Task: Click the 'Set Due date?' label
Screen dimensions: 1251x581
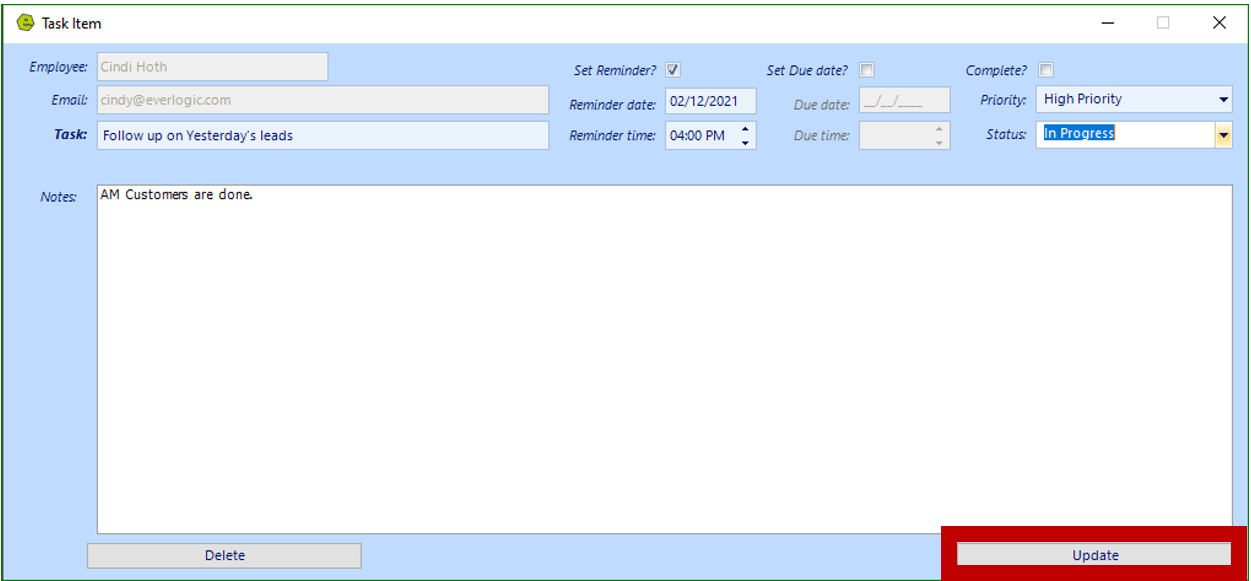Action: pos(807,71)
